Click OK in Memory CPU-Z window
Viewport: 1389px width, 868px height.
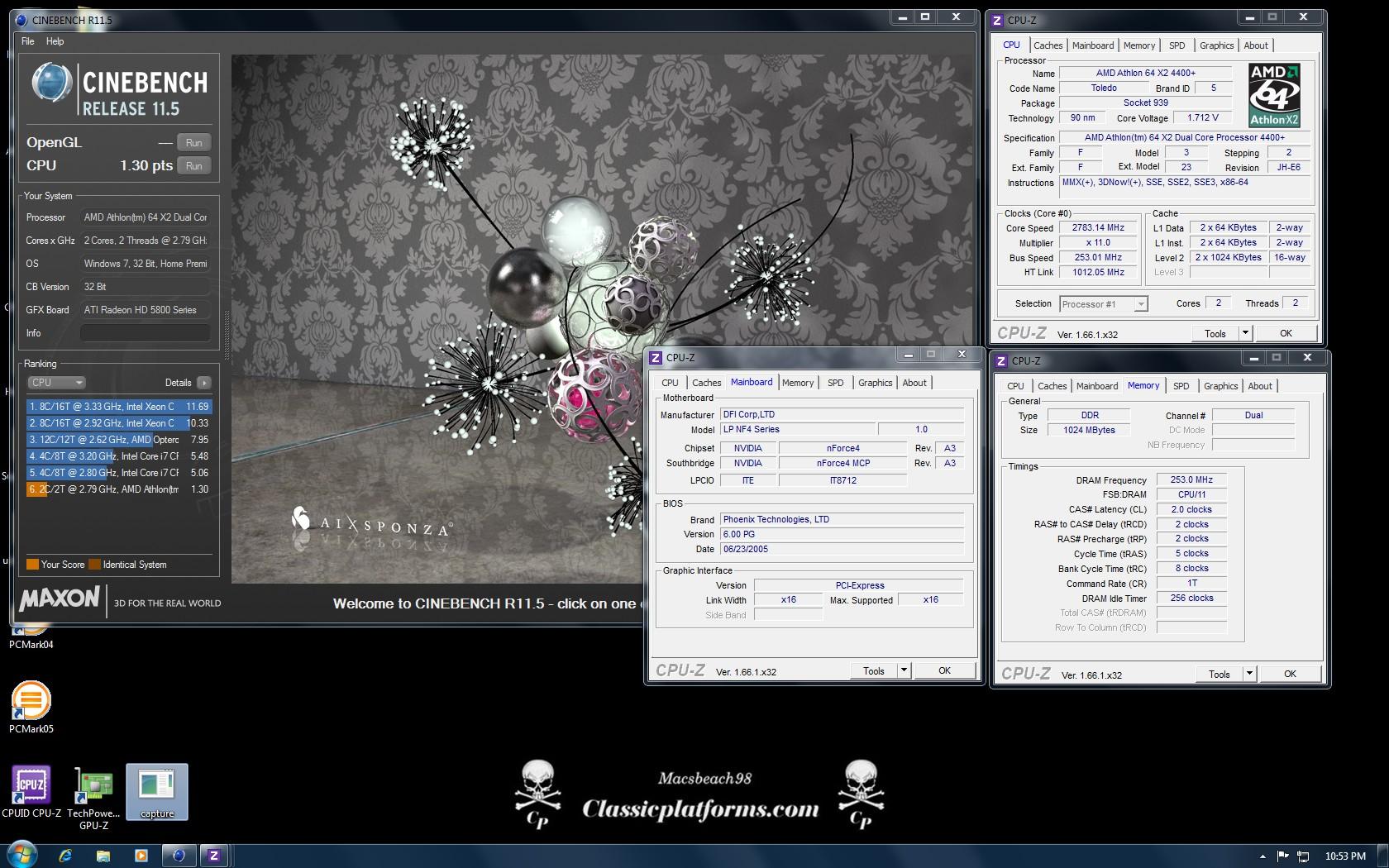[1290, 675]
